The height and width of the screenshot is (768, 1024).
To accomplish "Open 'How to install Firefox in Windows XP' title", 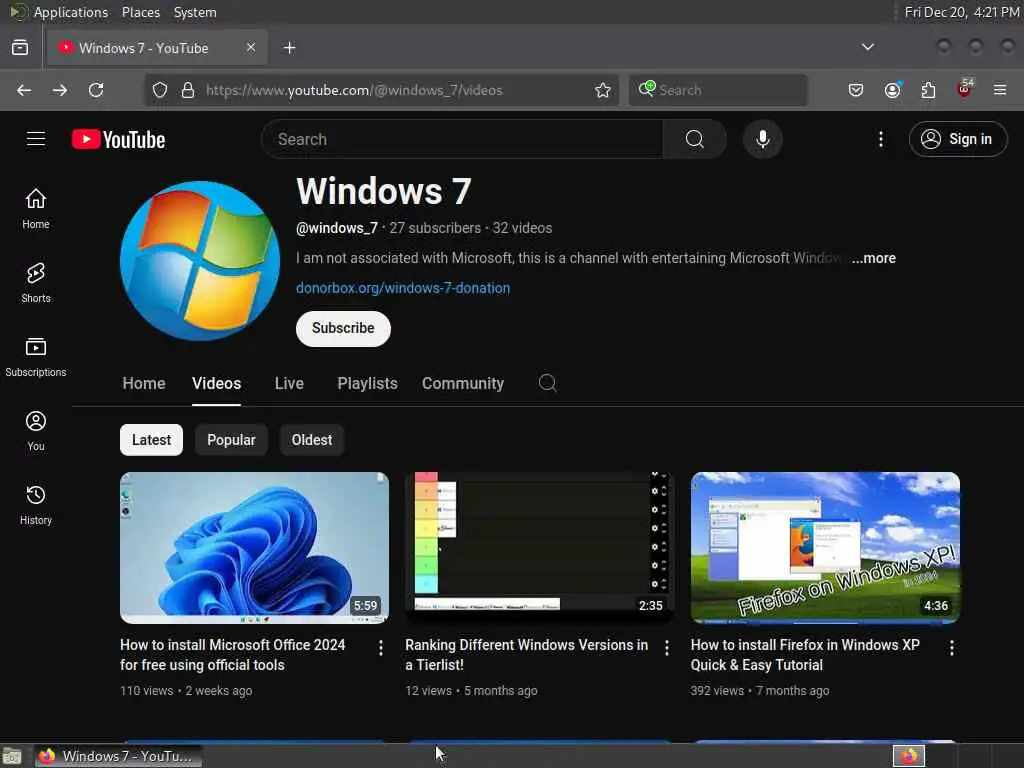I will click(805, 655).
